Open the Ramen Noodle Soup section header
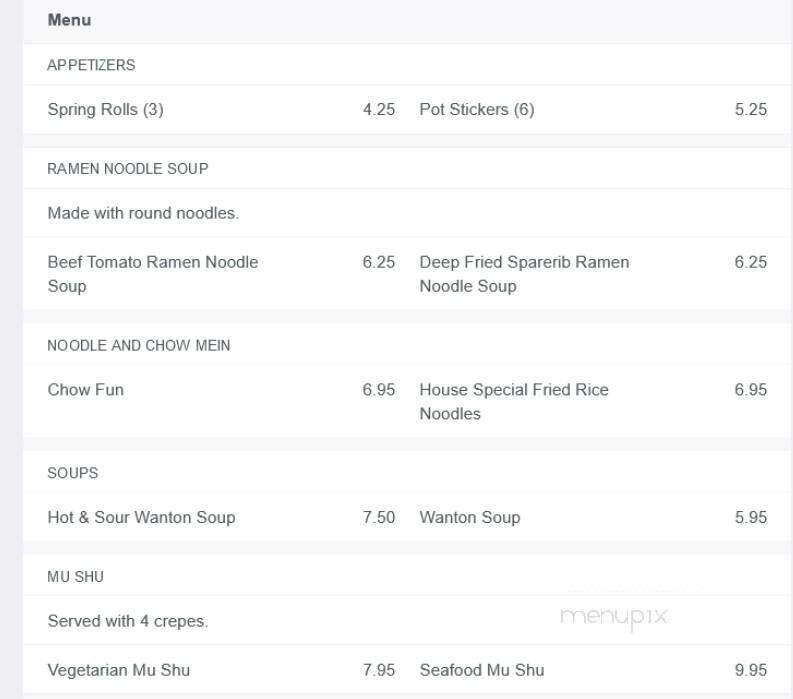The height and width of the screenshot is (699, 793). click(128, 169)
